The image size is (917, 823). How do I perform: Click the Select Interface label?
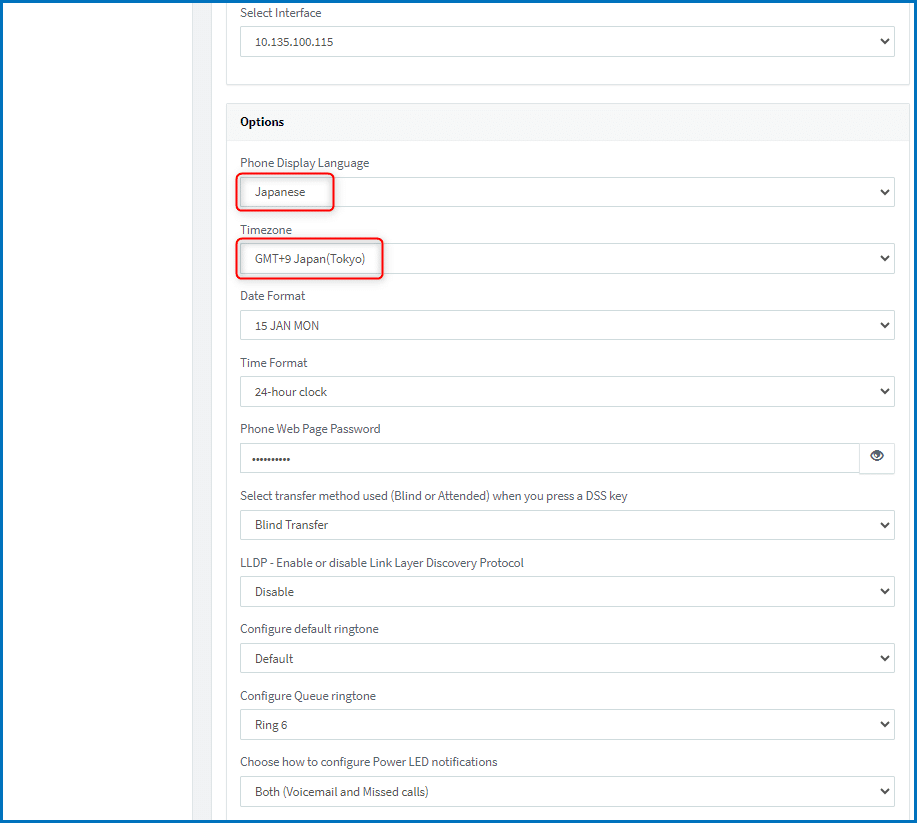click(281, 13)
